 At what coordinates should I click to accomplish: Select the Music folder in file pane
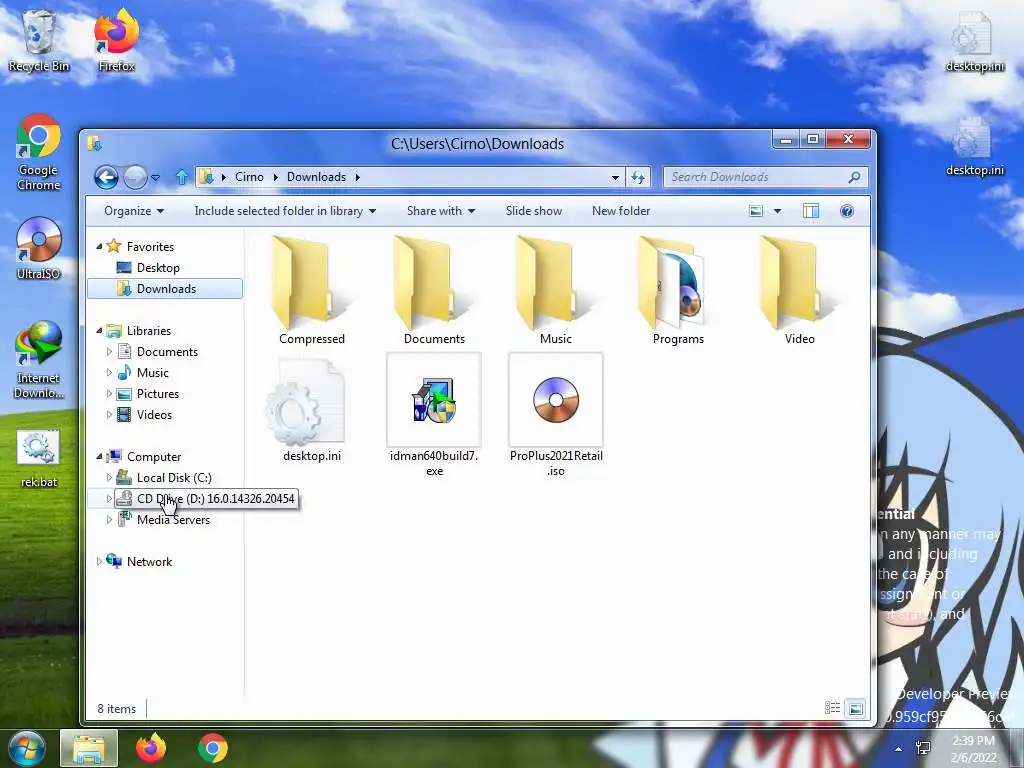click(x=556, y=291)
